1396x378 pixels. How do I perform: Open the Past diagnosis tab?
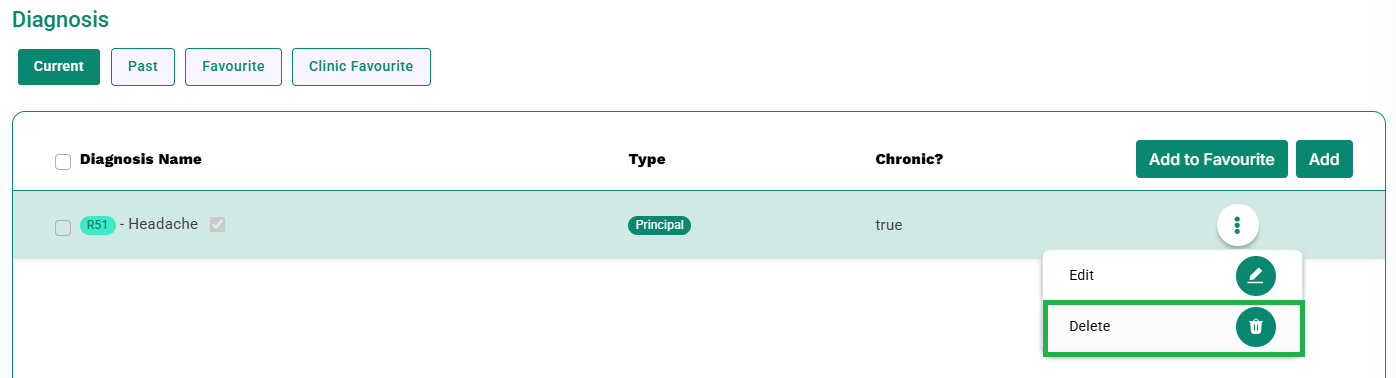(143, 67)
